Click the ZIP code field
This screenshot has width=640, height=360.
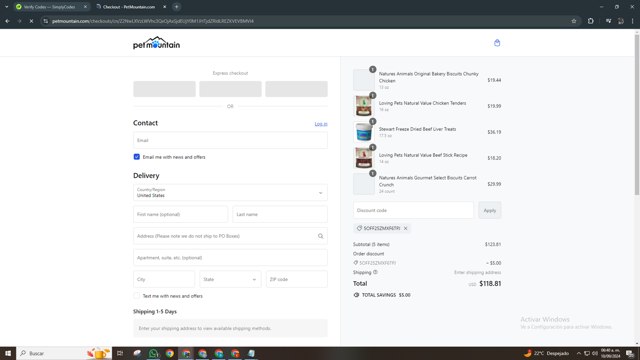click(296, 279)
